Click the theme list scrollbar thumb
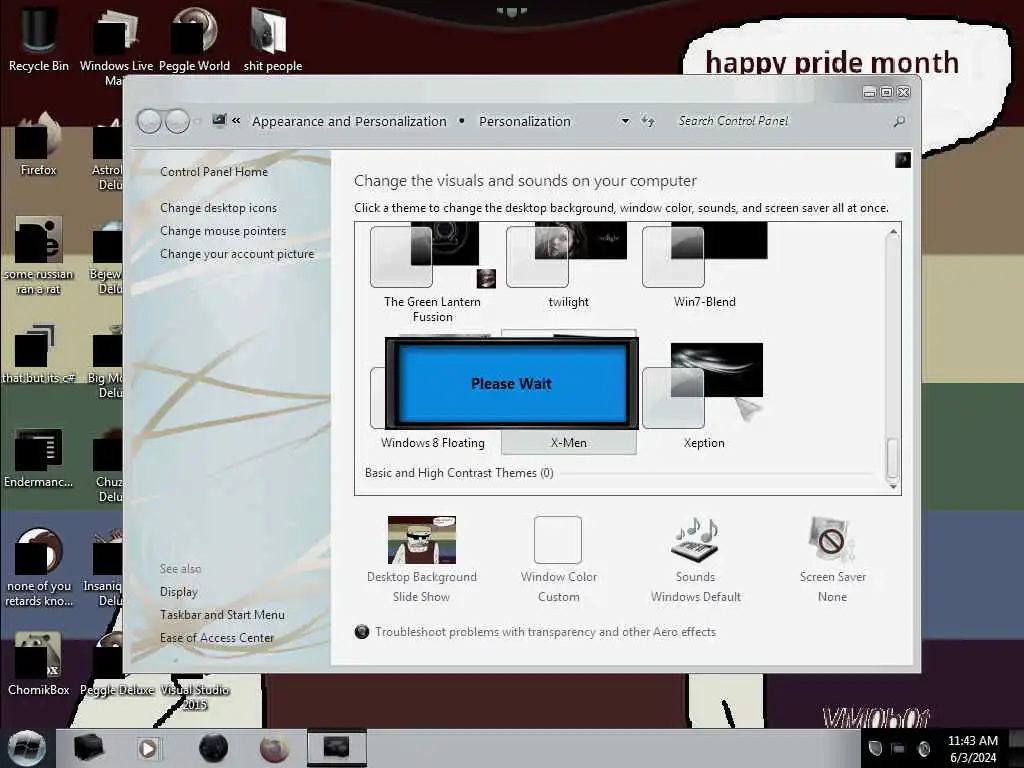The height and width of the screenshot is (768, 1024). [892, 458]
